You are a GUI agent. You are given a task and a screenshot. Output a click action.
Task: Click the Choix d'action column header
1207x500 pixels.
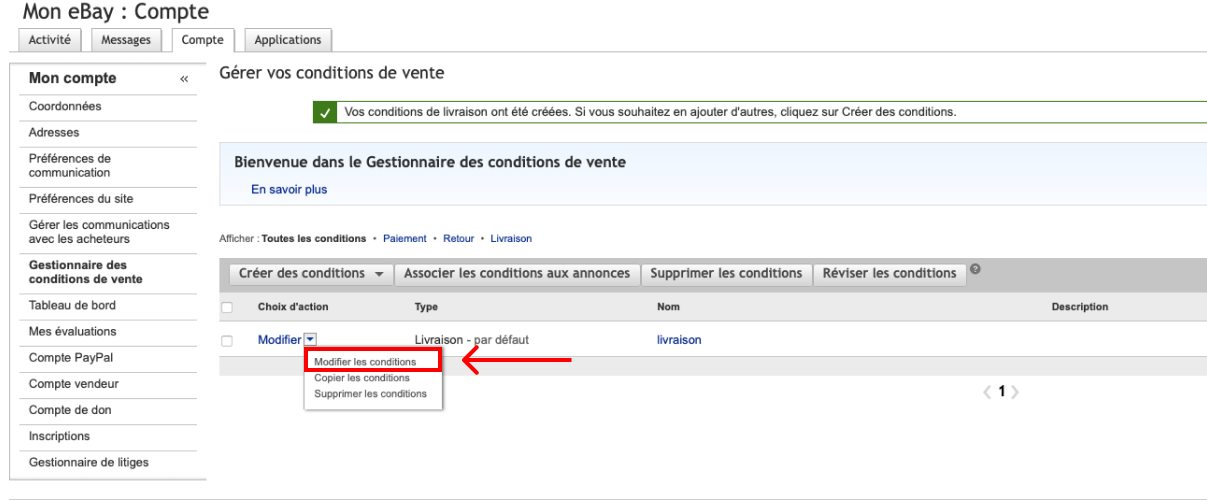pyautogui.click(x=293, y=307)
